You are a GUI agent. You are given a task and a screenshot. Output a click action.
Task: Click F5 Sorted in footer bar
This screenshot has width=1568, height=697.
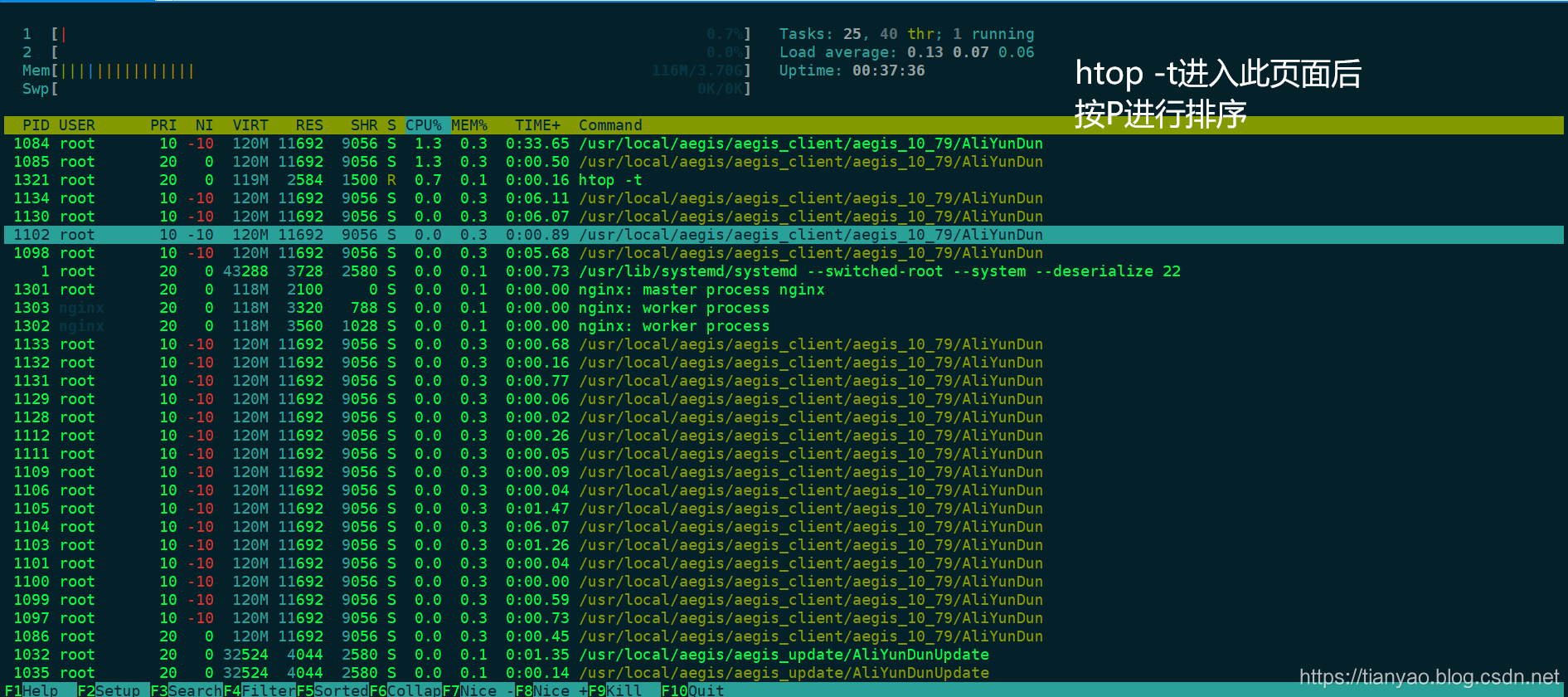333,690
